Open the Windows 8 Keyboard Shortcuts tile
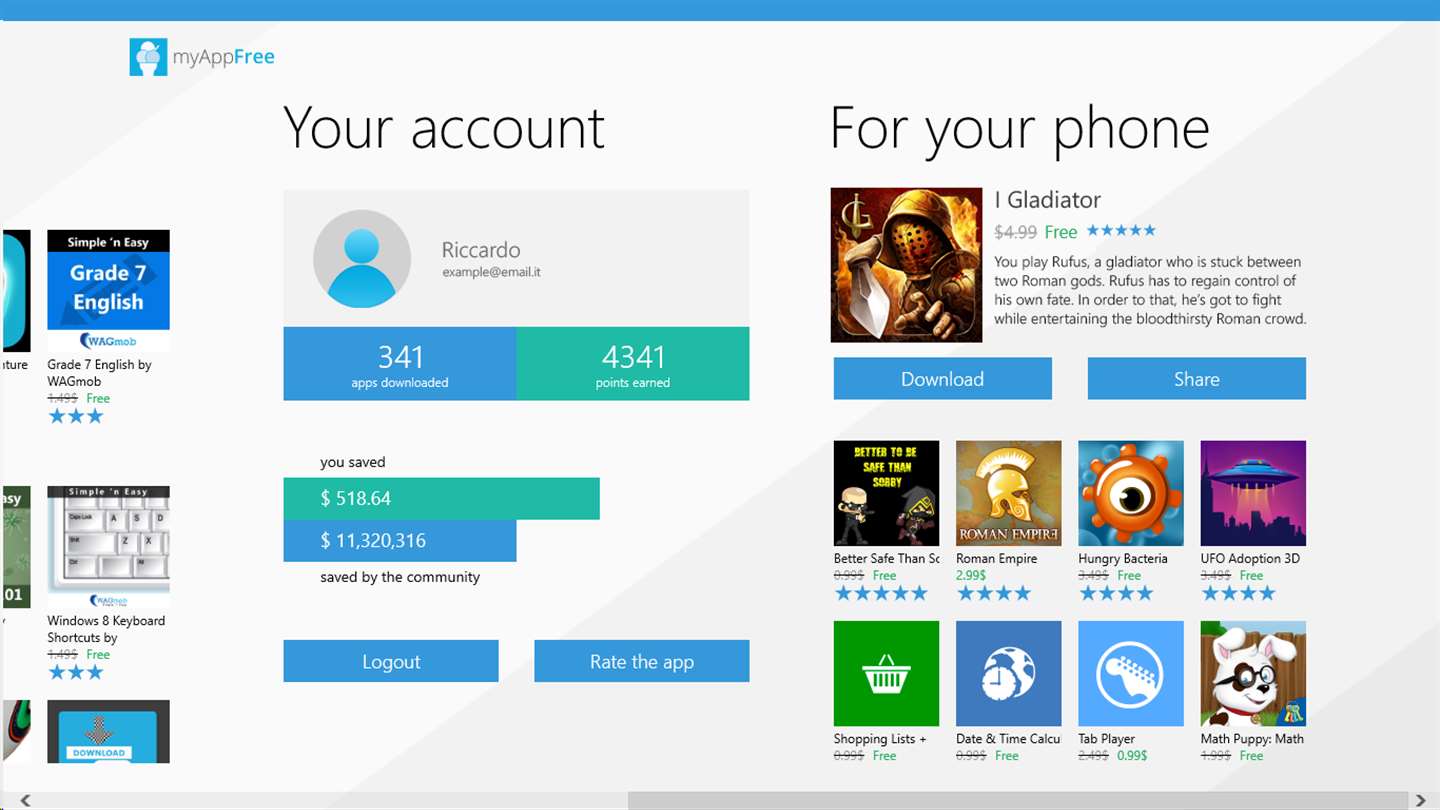Viewport: 1440px width, 810px height. click(108, 547)
